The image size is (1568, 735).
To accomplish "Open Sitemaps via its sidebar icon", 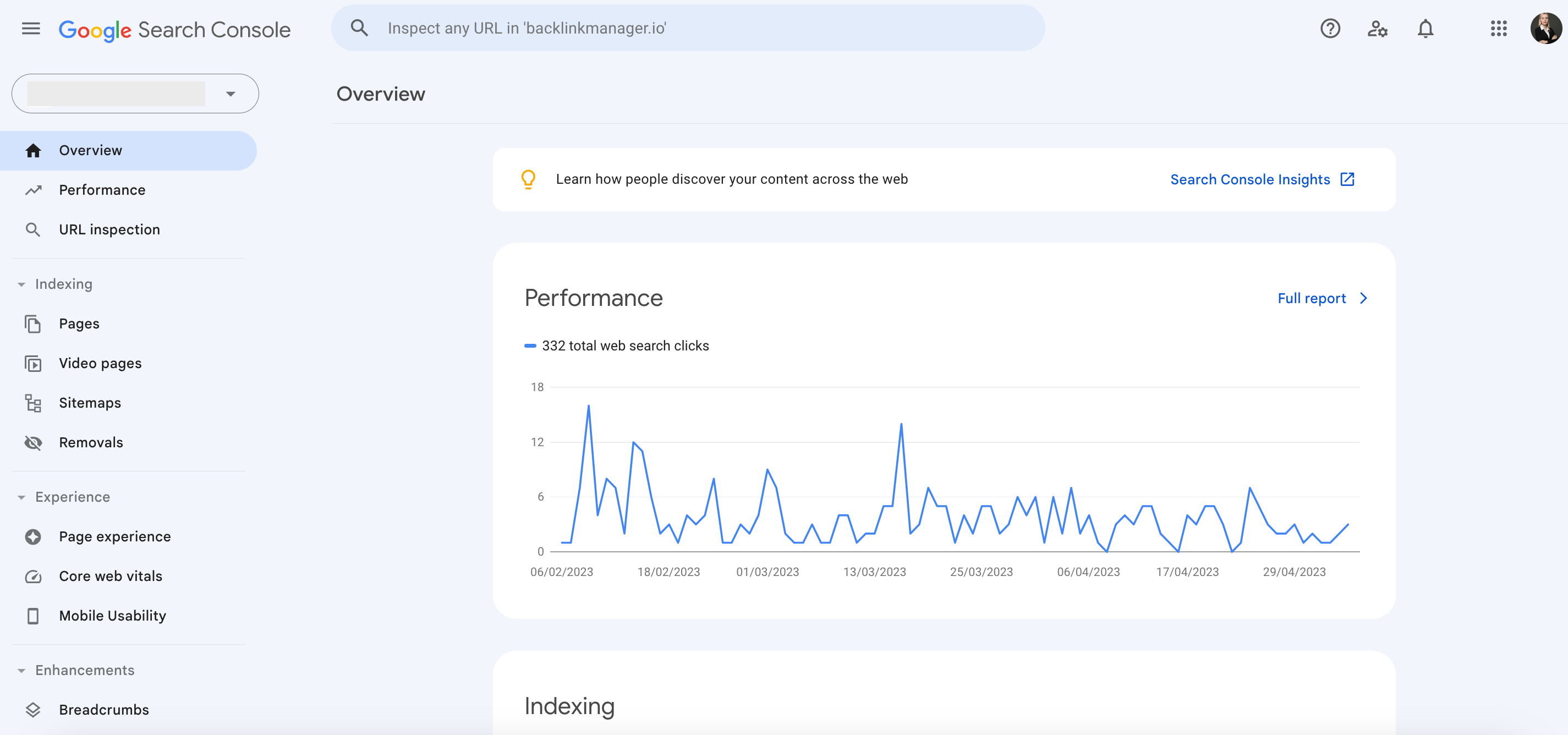I will pos(34,403).
